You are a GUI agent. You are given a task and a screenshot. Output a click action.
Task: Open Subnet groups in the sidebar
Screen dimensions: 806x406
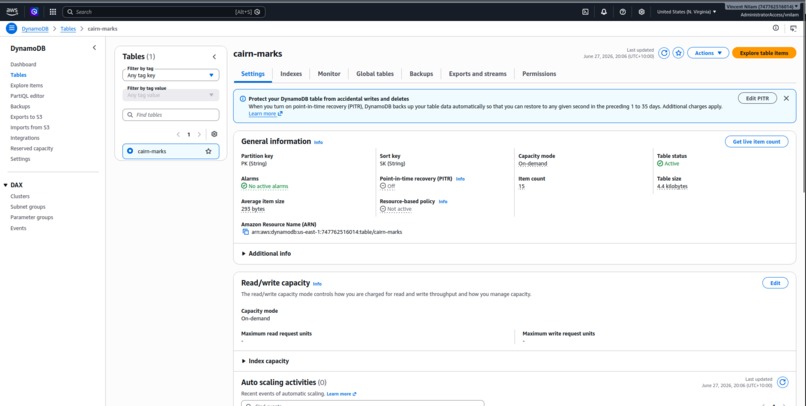(x=28, y=207)
